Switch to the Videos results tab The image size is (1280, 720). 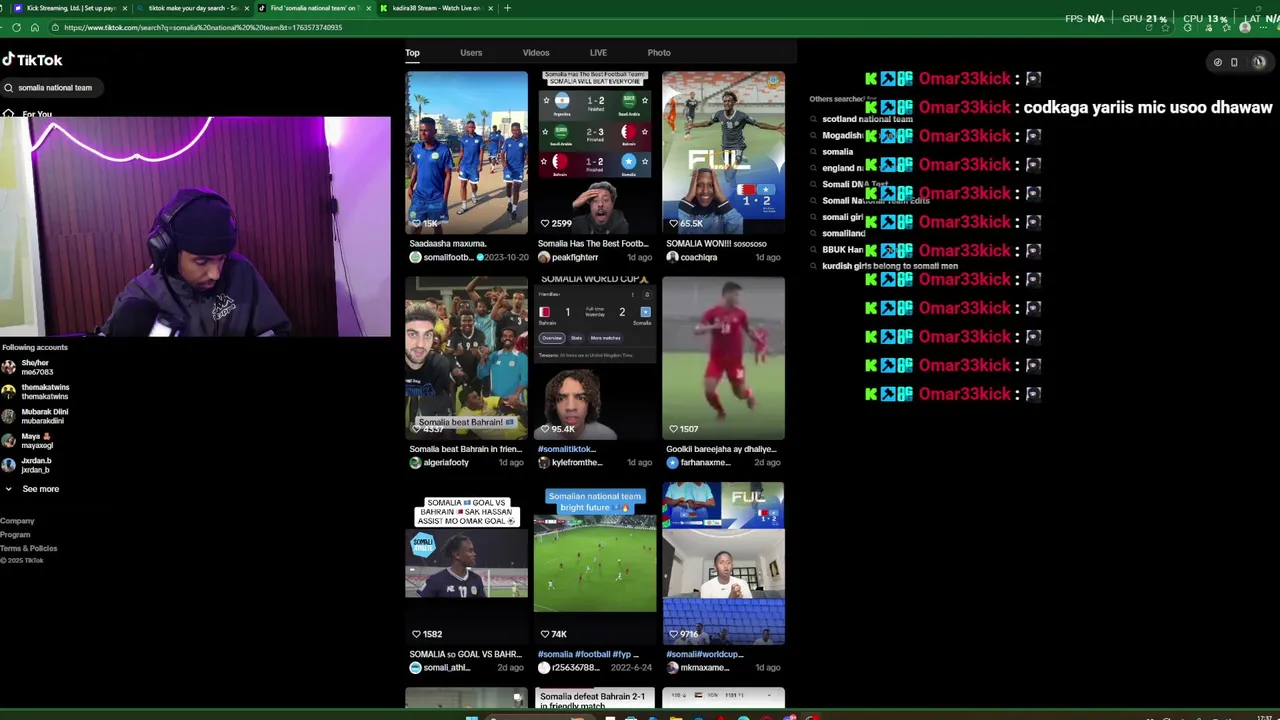coord(536,52)
